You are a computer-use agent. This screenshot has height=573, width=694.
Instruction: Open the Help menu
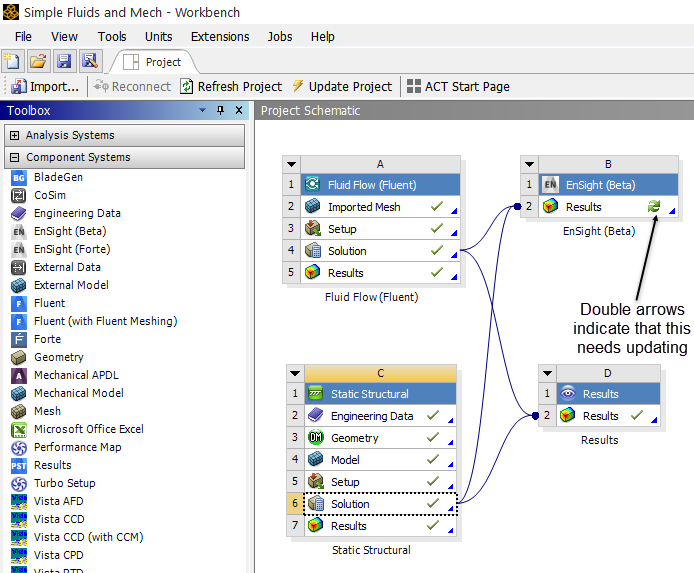tap(322, 36)
